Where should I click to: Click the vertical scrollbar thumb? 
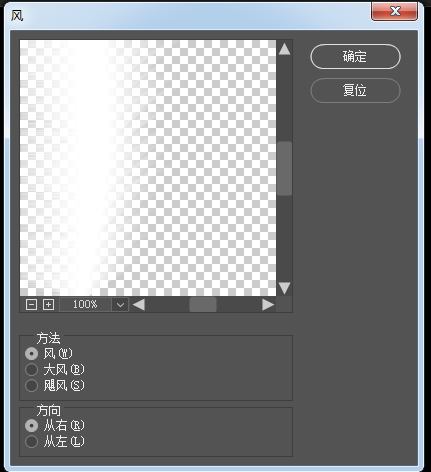[284, 168]
